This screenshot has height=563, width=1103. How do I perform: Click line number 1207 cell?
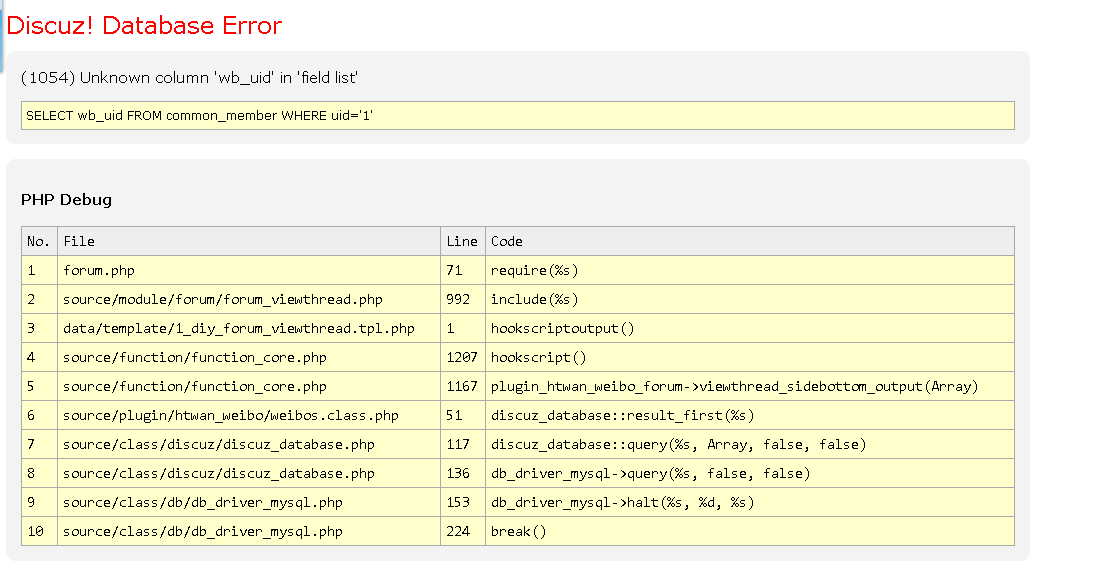(x=462, y=357)
